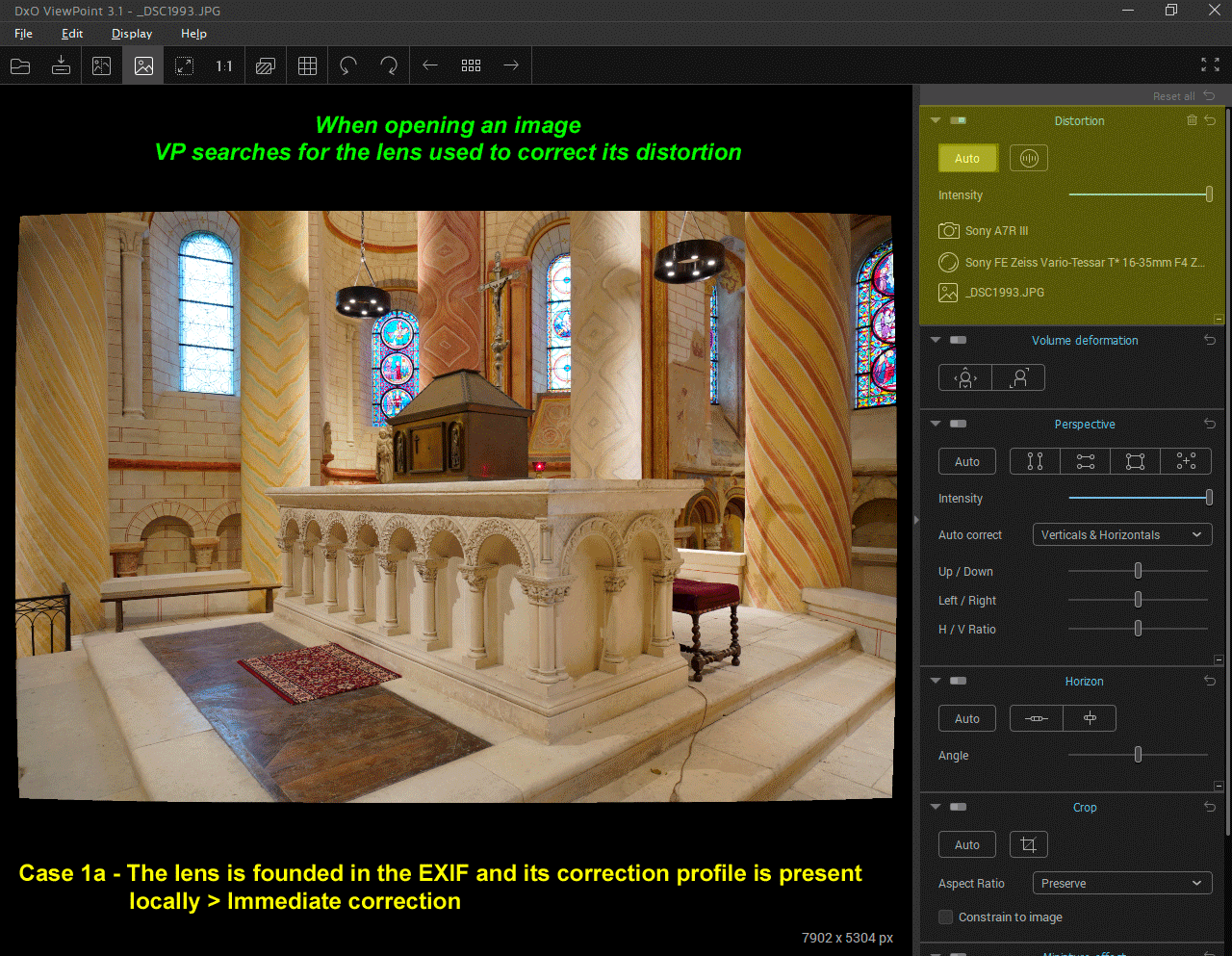This screenshot has width=1232, height=956.
Task: Open image browser thumbnails icon
Action: (x=471, y=65)
